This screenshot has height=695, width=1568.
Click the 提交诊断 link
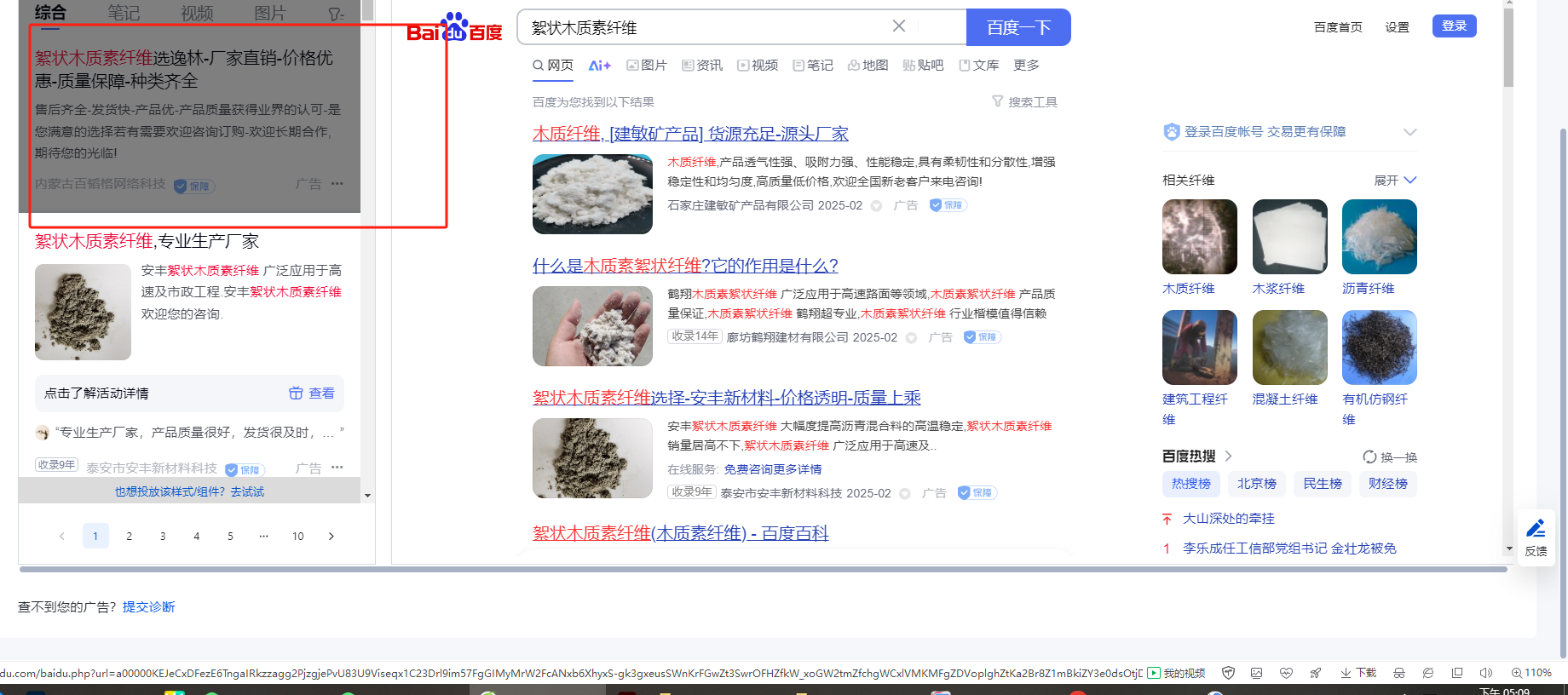148,607
